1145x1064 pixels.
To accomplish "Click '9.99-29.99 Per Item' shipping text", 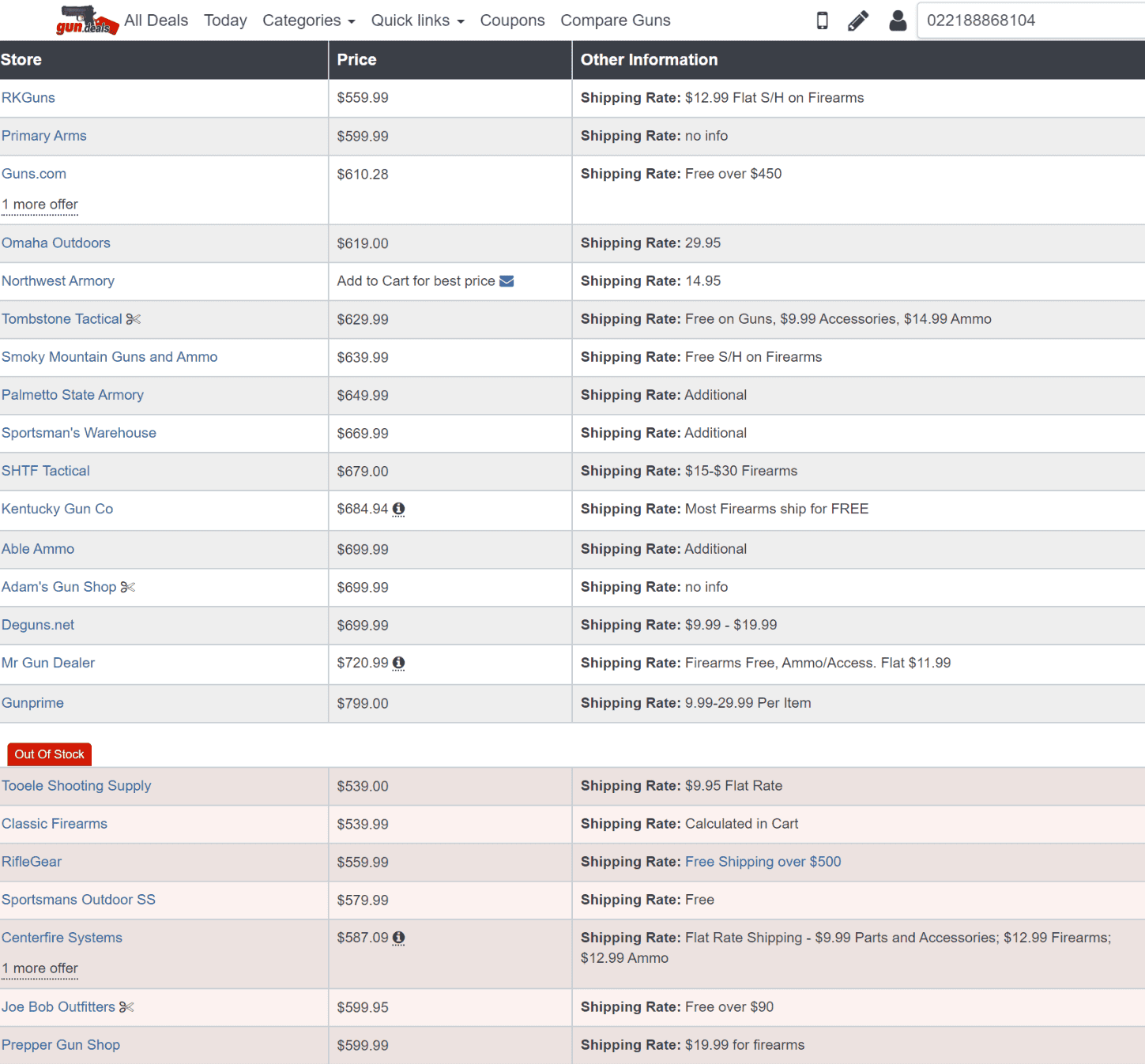I will 748,703.
